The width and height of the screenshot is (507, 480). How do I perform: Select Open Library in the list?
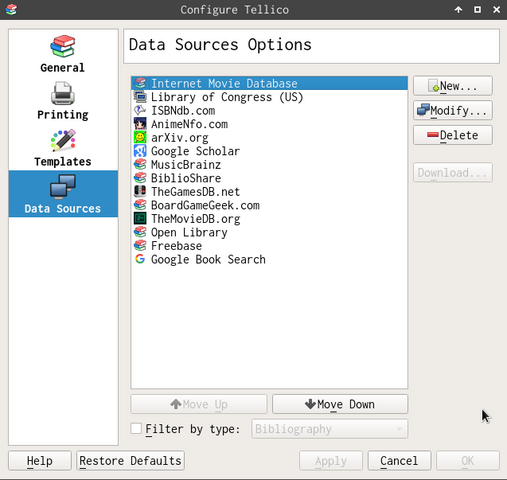189,232
